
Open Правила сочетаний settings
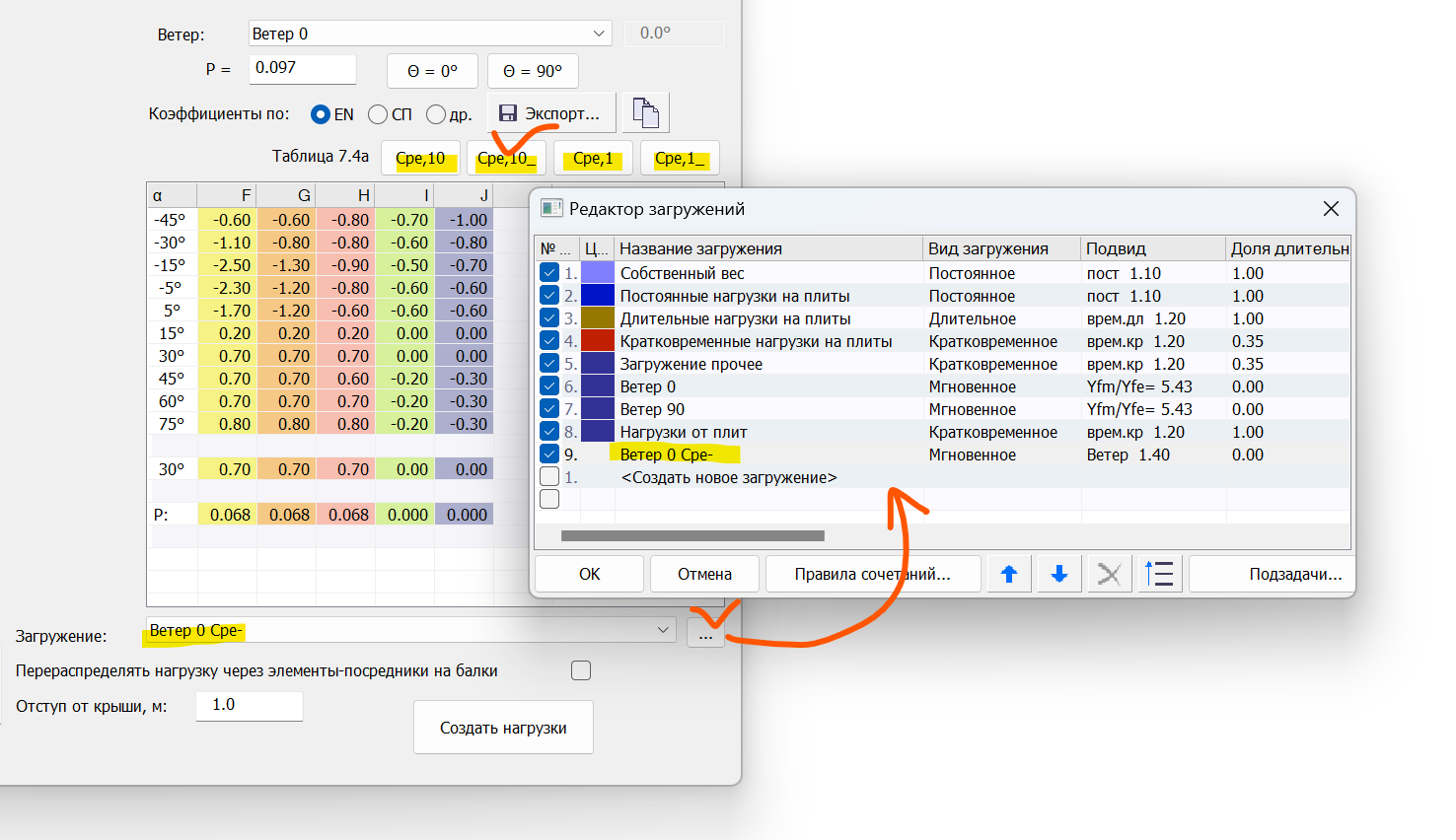pos(872,574)
